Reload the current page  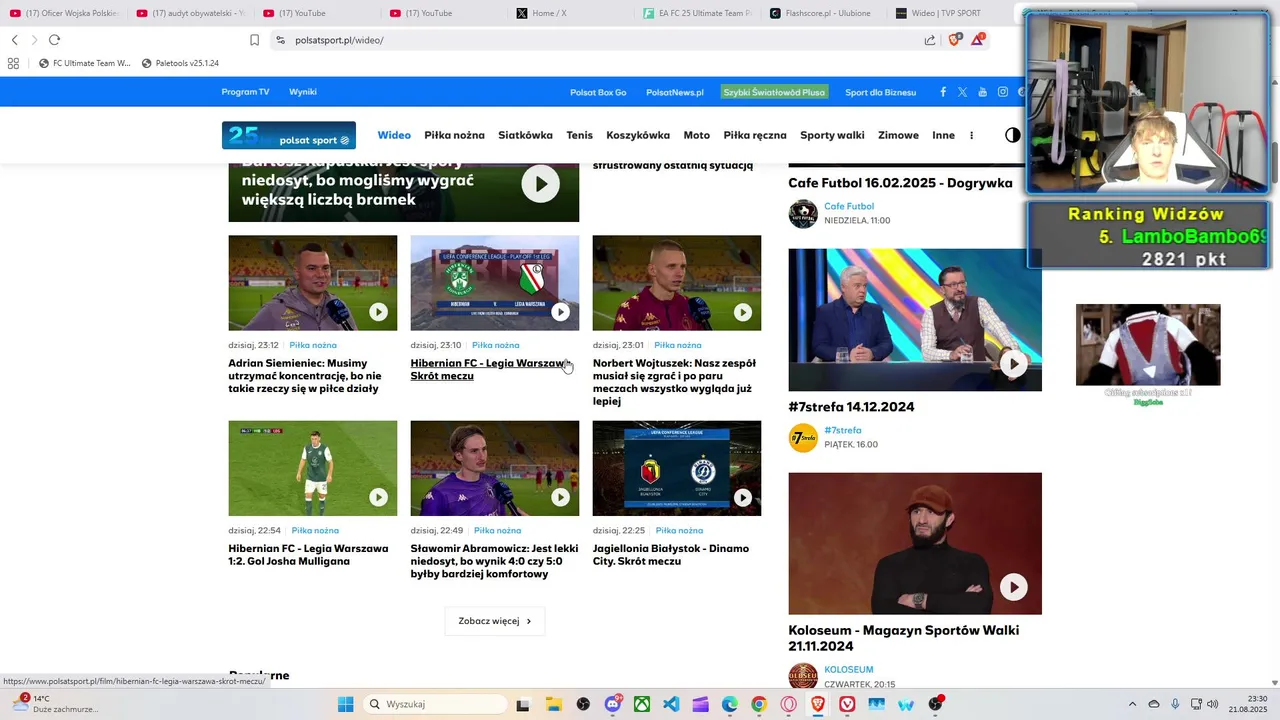[54, 40]
